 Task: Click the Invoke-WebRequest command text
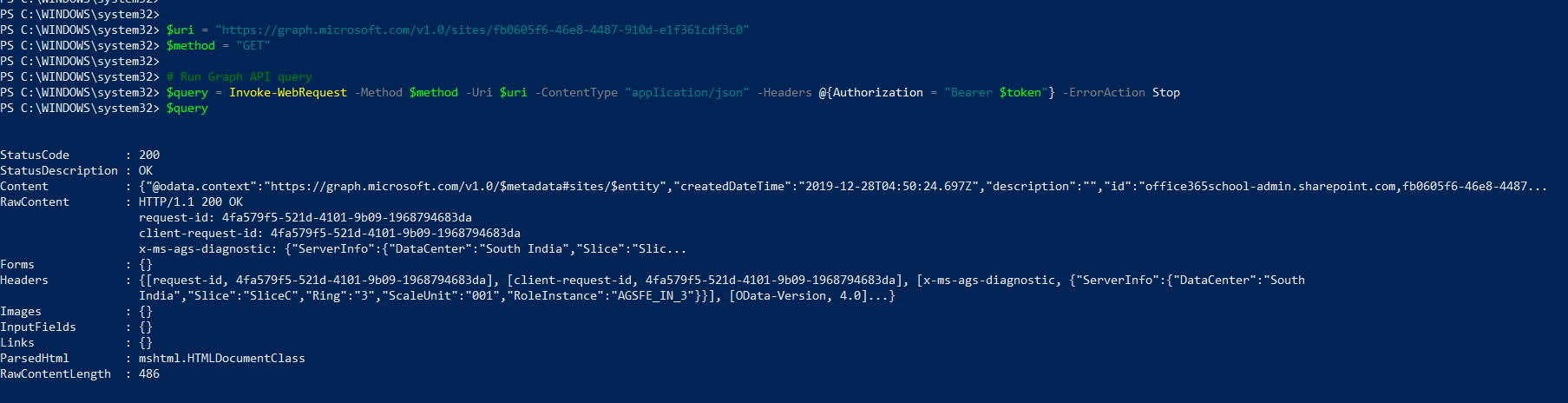click(x=288, y=92)
